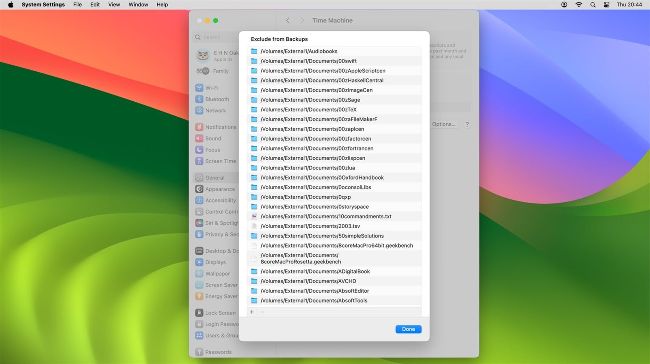The height and width of the screenshot is (364, 650).
Task: Open the Apple menu
Action: click(10, 5)
